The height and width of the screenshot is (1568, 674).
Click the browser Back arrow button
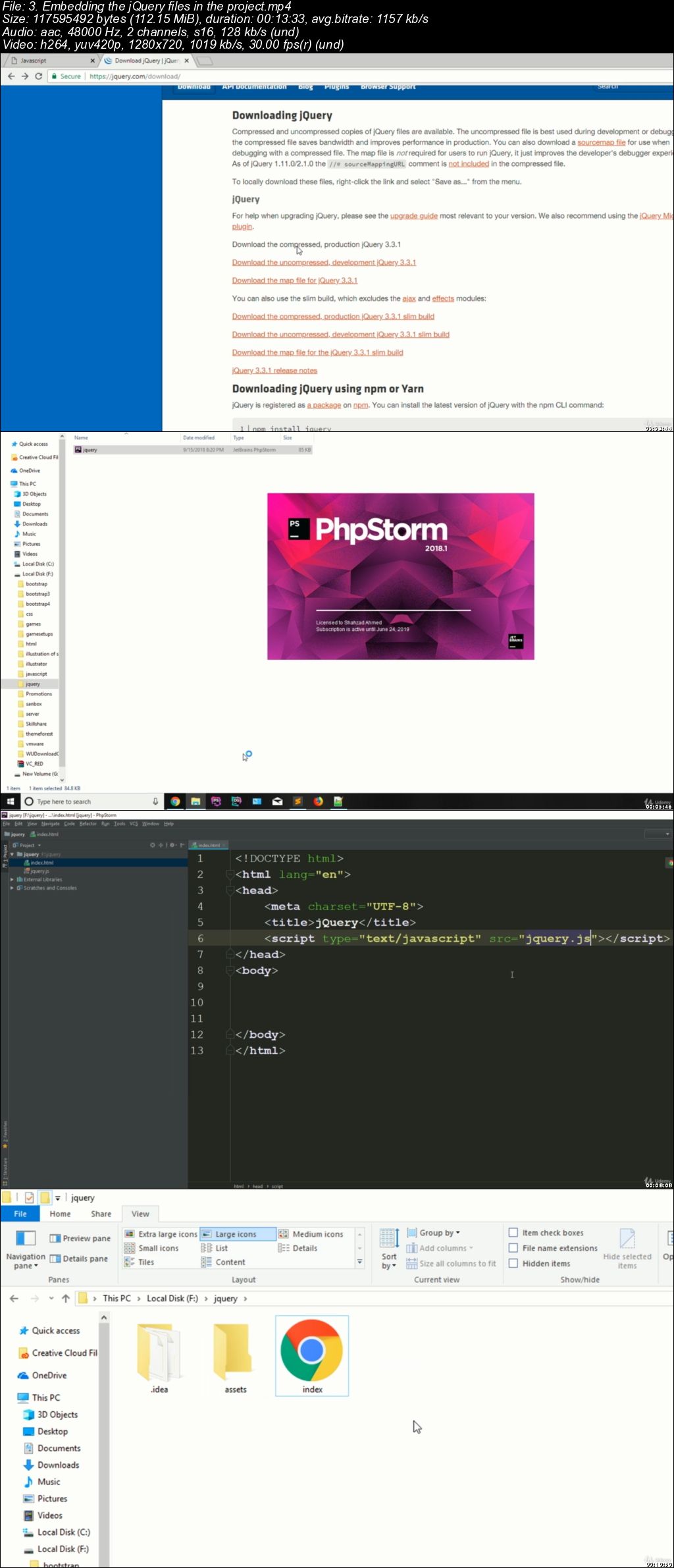[x=11, y=76]
